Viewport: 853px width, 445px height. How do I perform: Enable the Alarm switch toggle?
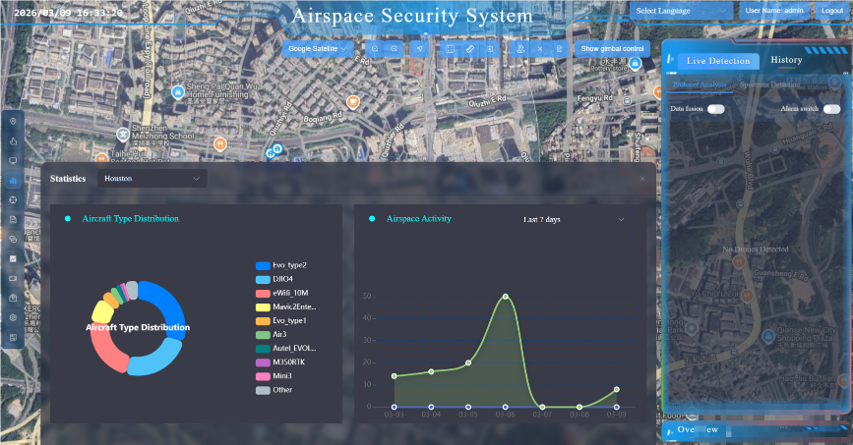(x=831, y=108)
